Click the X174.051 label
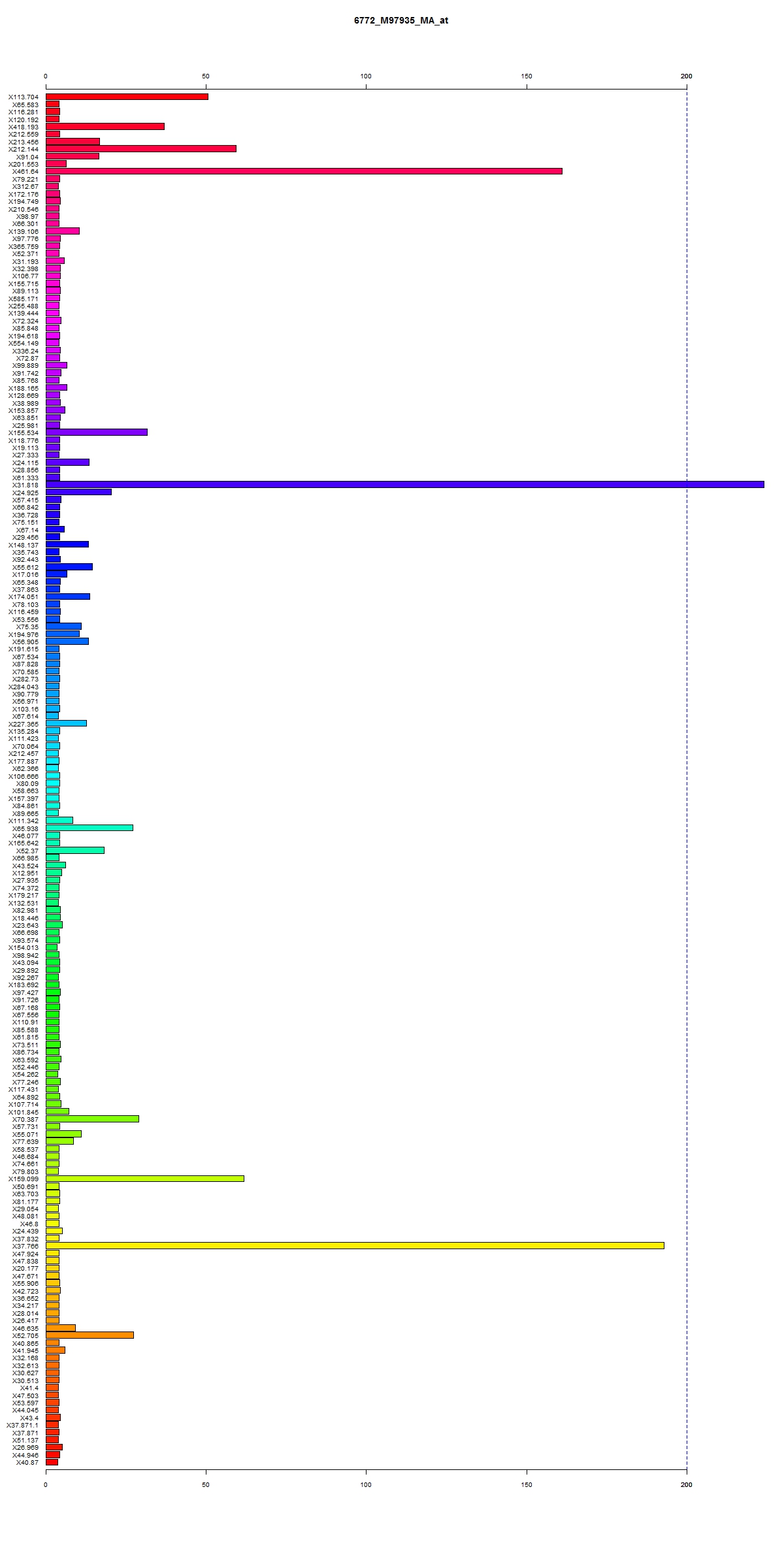784x1568 pixels. click(x=24, y=596)
